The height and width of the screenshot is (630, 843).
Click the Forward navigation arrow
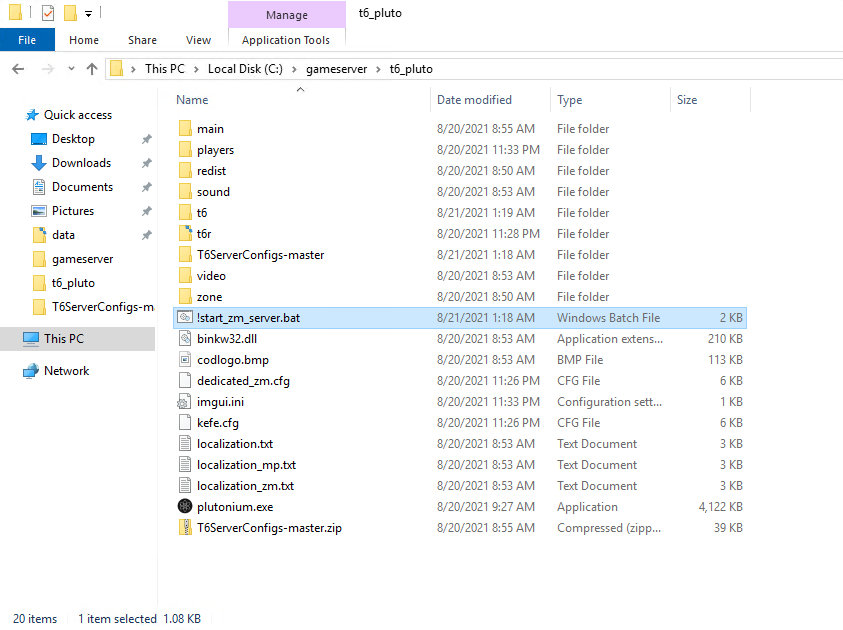coord(48,69)
